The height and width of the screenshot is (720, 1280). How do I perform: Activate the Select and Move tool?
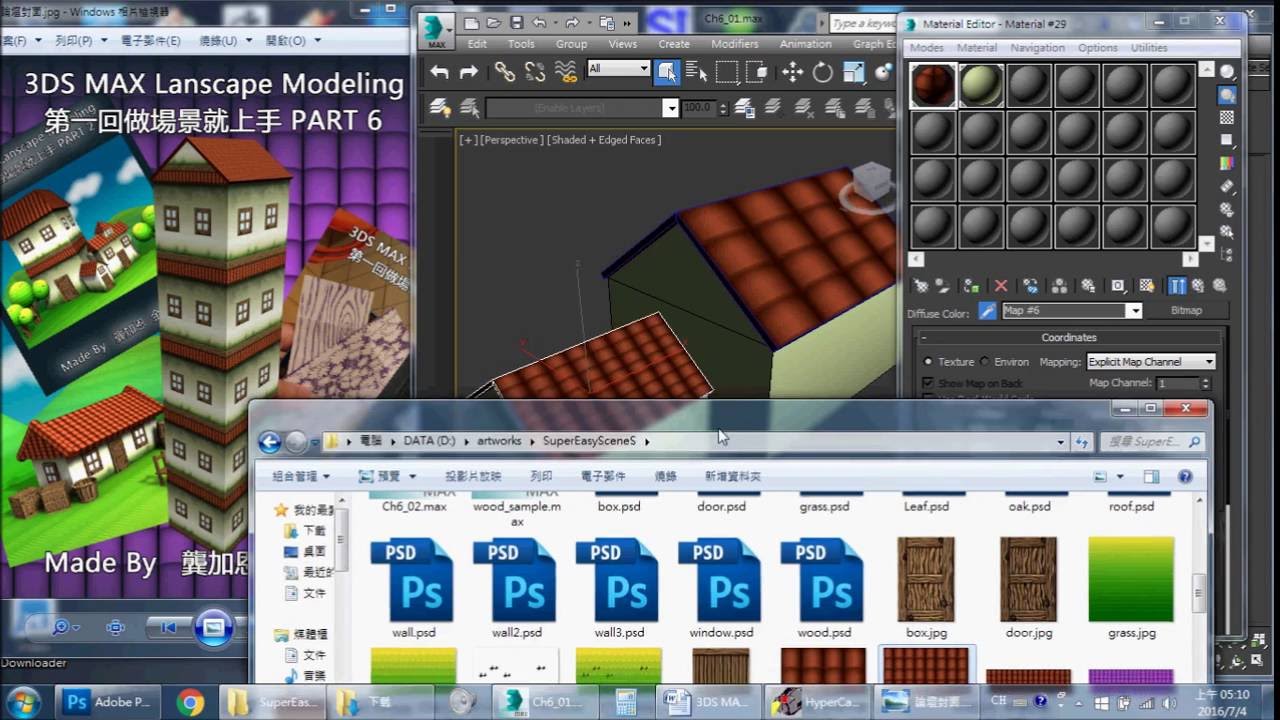(792, 72)
